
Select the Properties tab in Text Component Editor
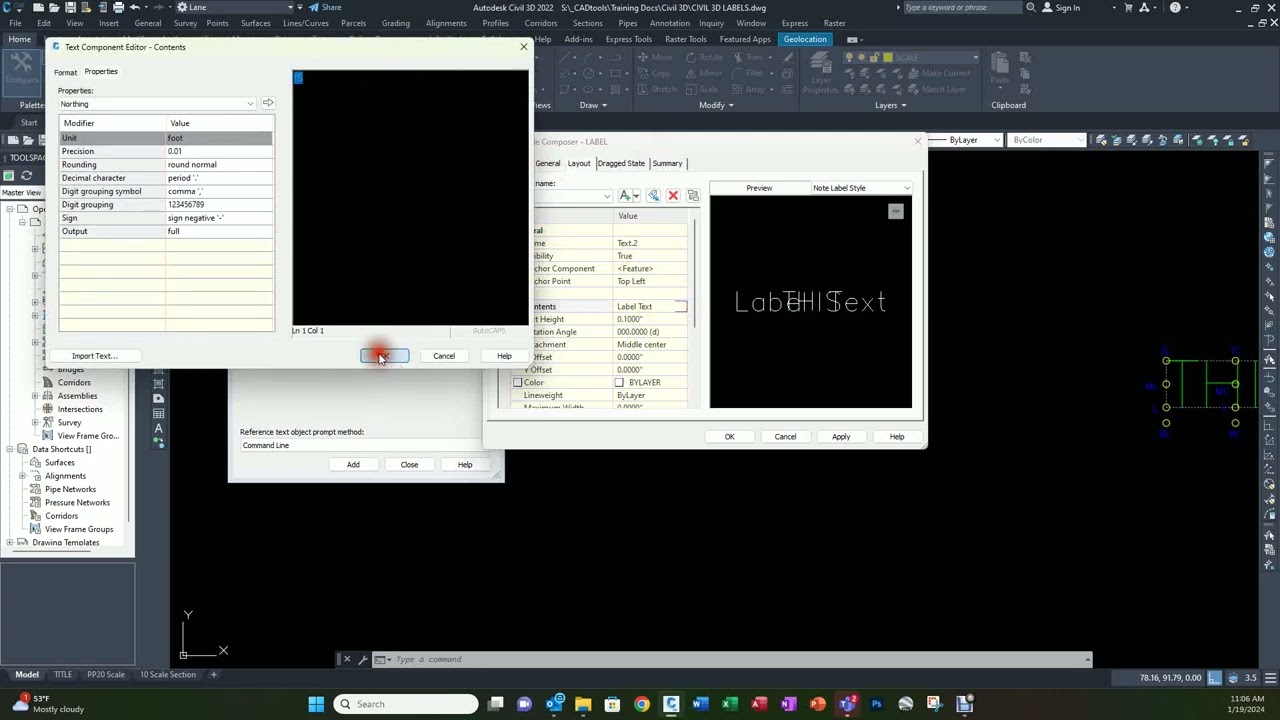[101, 71]
